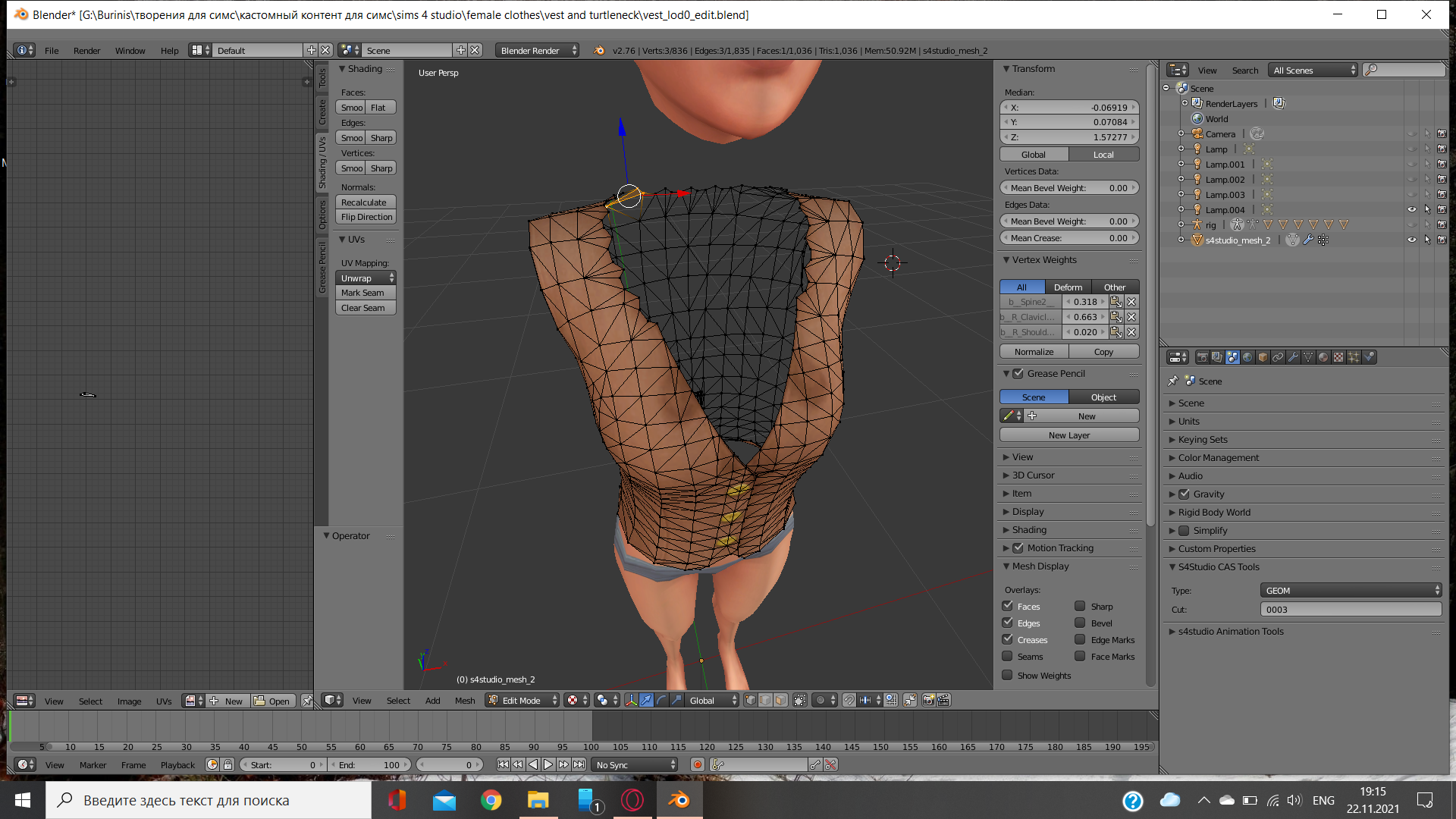The width and height of the screenshot is (1456, 819).
Task: Click the Recalculate normals button
Action: tap(365, 202)
